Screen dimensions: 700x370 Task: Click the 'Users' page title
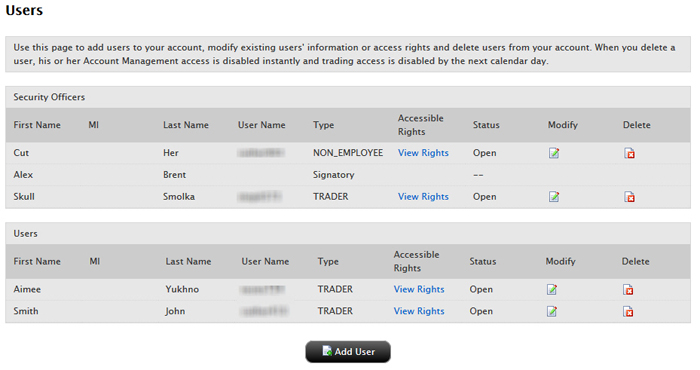(24, 10)
